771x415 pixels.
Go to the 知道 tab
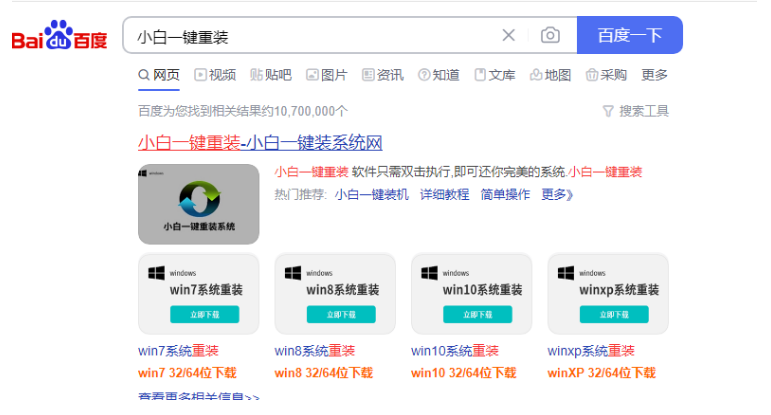click(439, 75)
